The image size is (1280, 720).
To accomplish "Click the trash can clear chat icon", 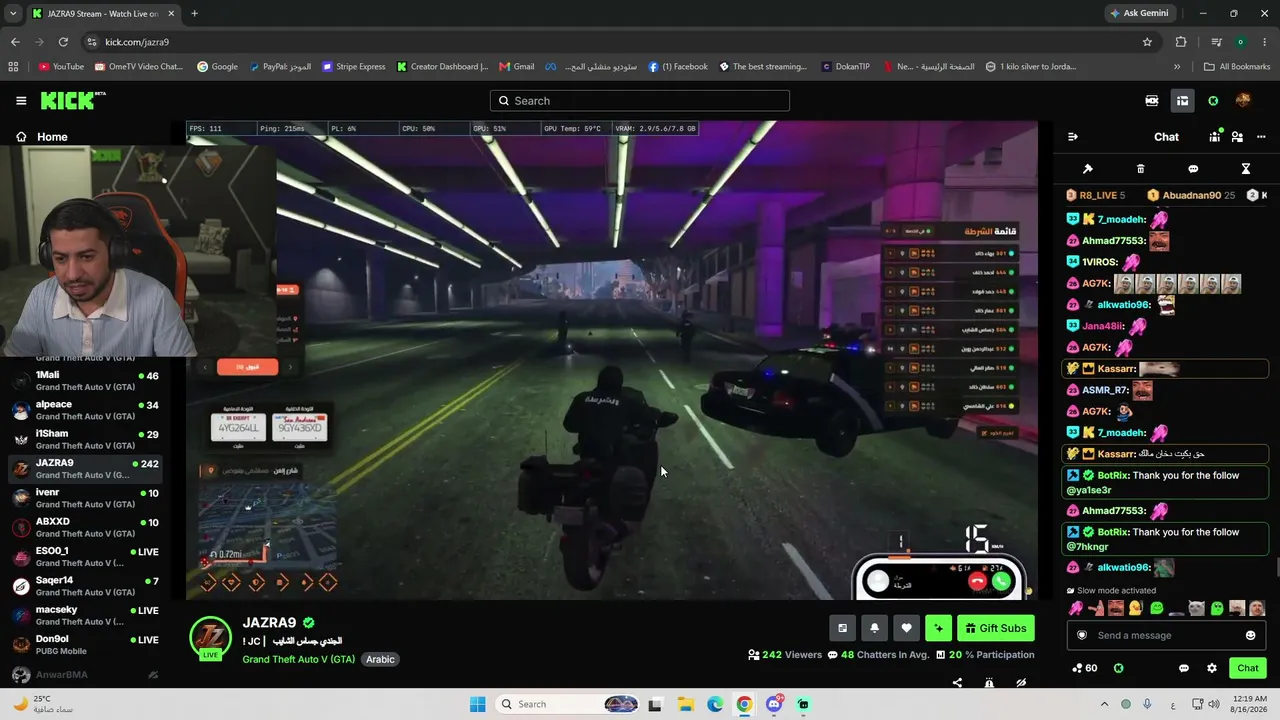I will [x=1140, y=169].
